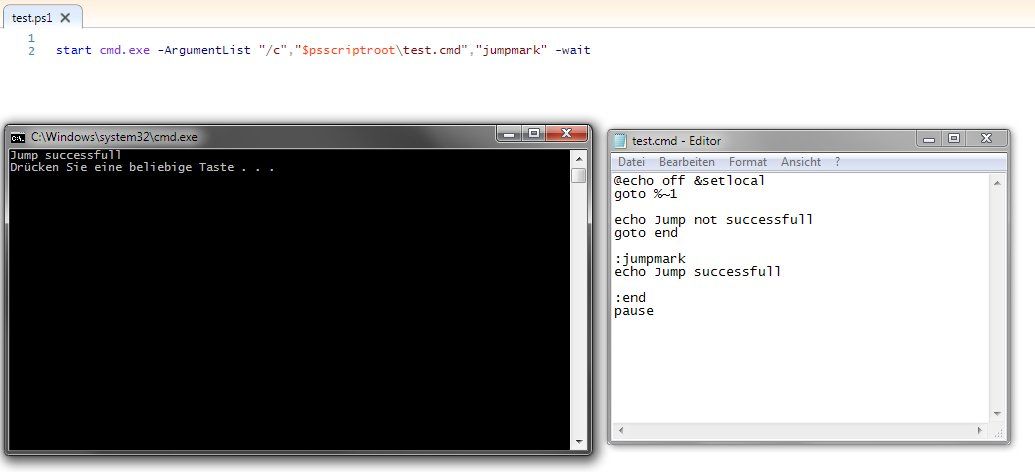This screenshot has height=472, width=1035.
Task: Open the ? help menu in Notepad
Action: 838,162
